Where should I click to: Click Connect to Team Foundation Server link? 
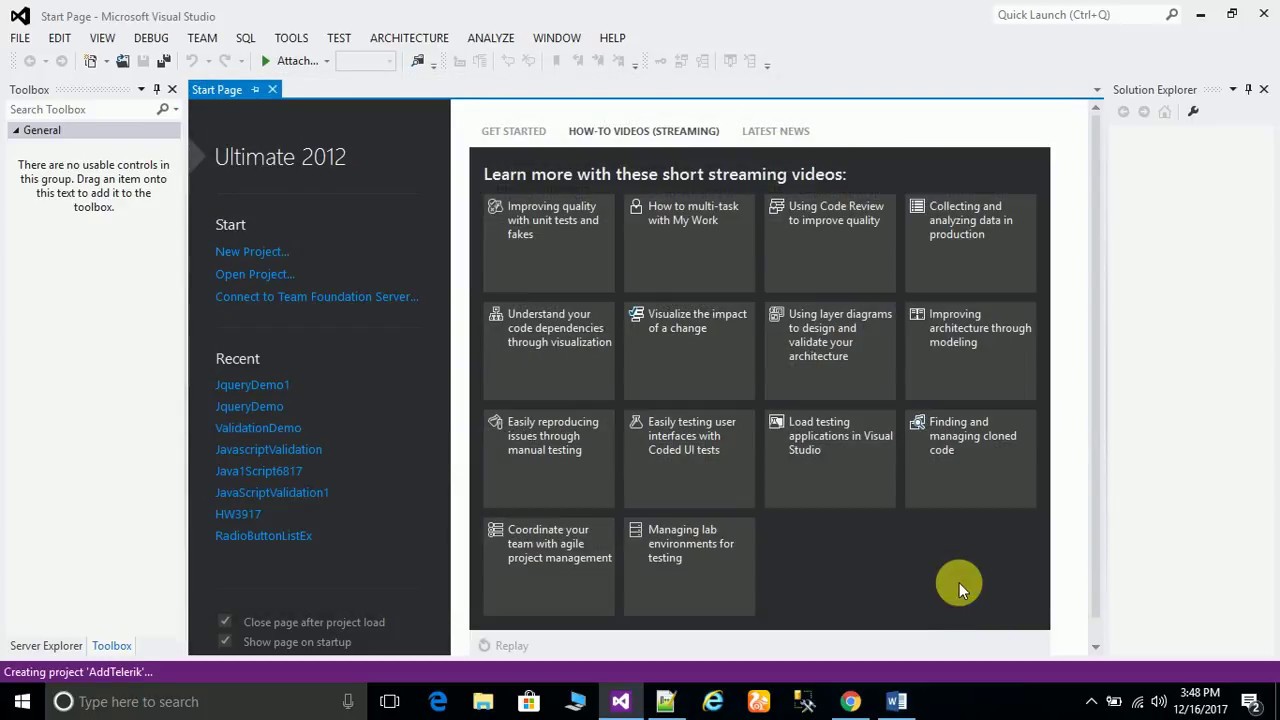tap(317, 296)
